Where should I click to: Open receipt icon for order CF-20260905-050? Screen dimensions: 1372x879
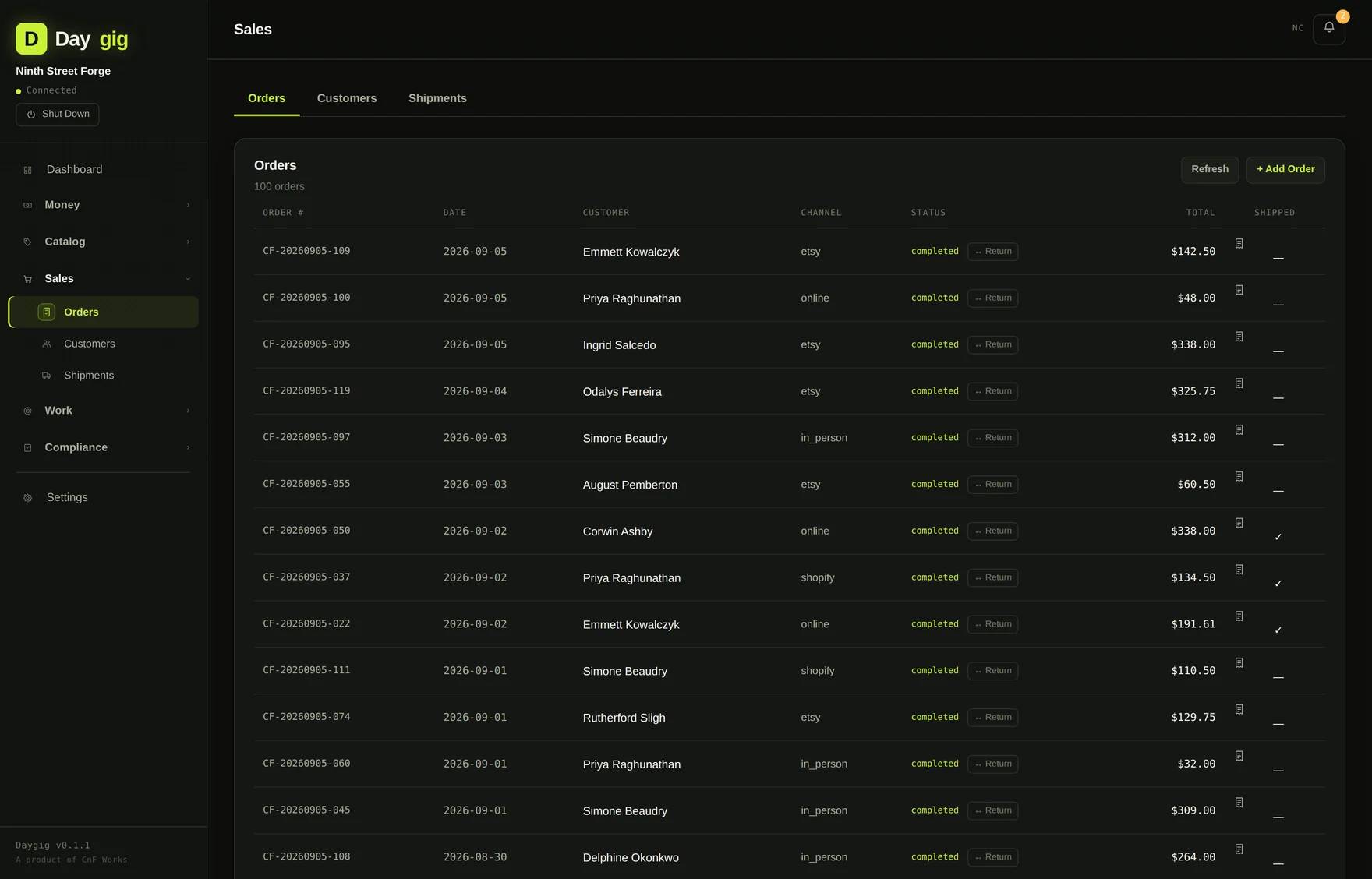(1239, 524)
